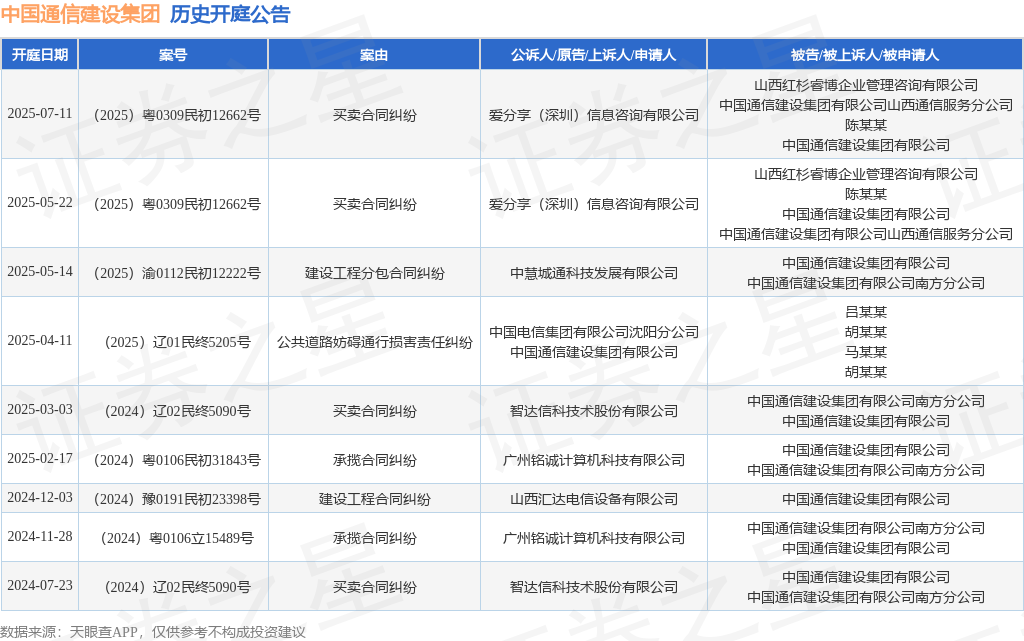1024x641 pixels.
Task: Select the date 2025-04-11
Action: (x=40, y=341)
